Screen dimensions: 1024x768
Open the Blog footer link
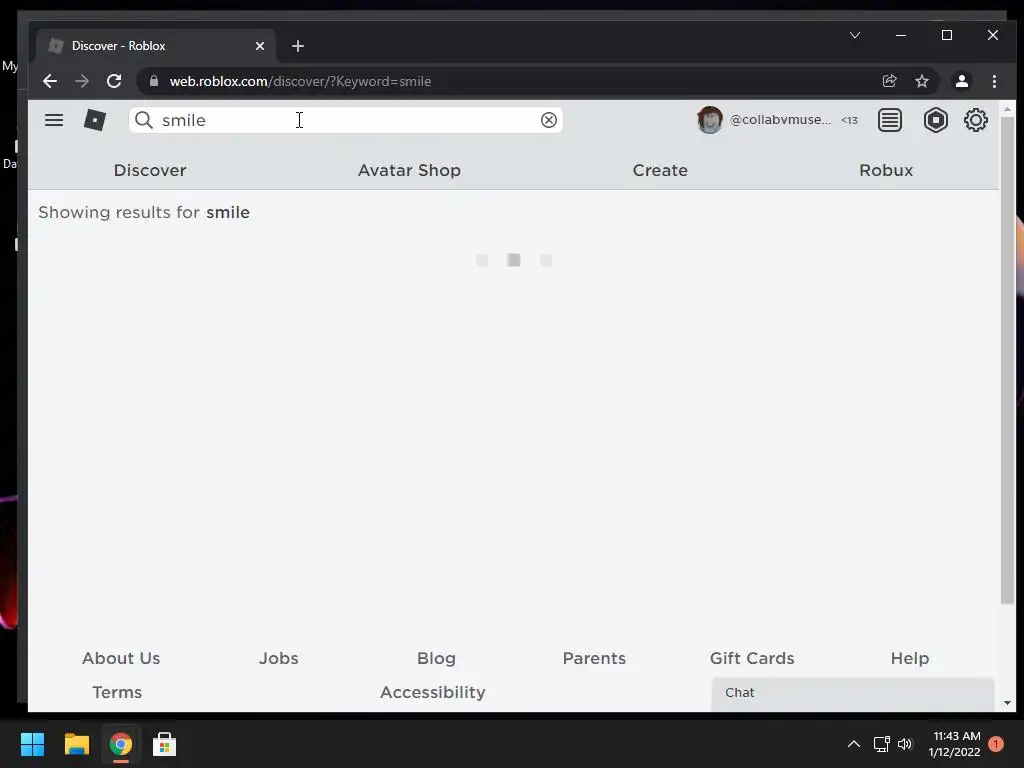point(436,658)
